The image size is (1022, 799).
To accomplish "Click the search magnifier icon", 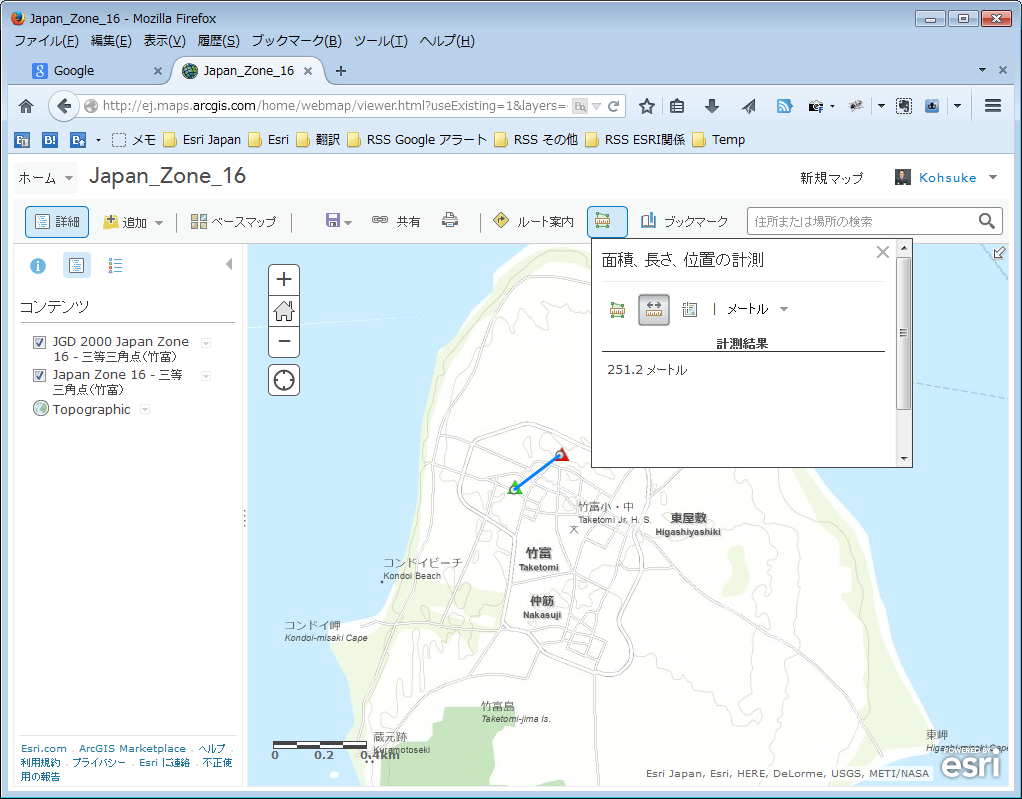I will 987,222.
